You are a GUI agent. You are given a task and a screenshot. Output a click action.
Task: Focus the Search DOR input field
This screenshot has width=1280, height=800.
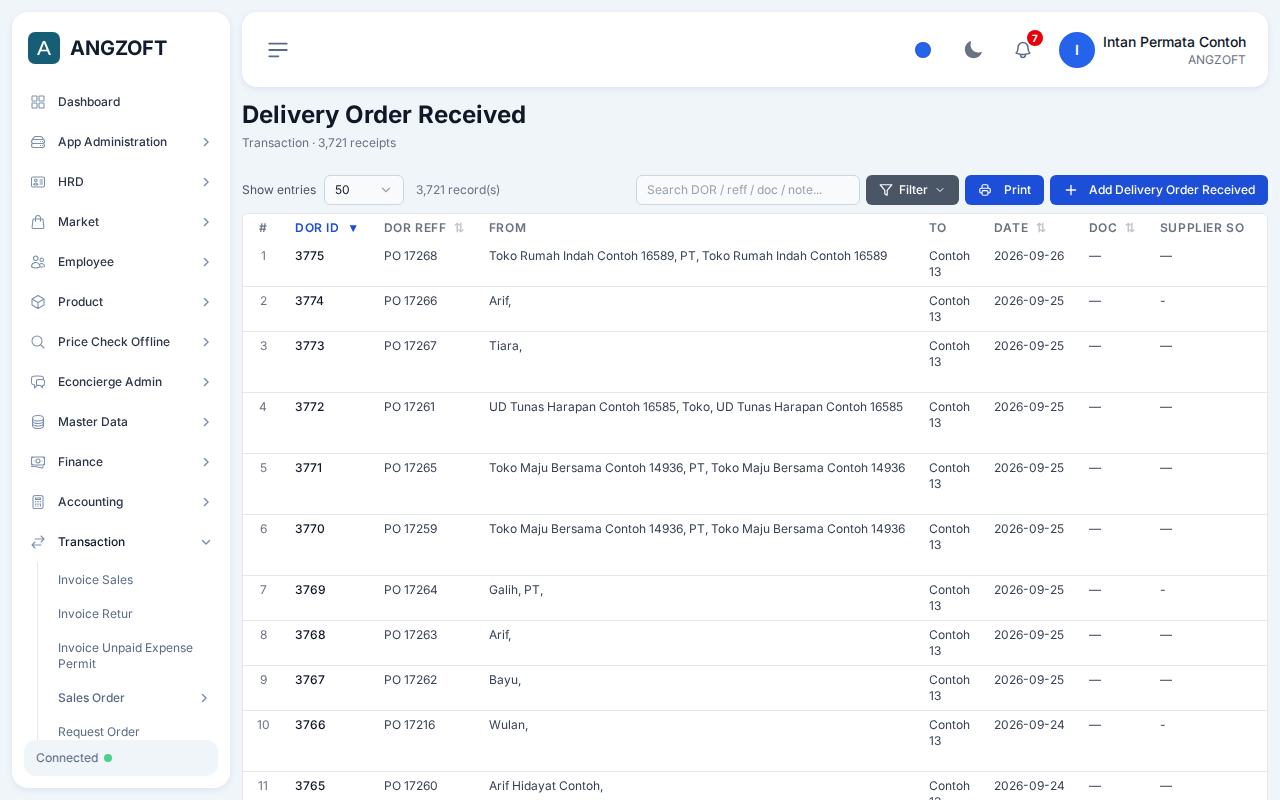[x=748, y=190]
